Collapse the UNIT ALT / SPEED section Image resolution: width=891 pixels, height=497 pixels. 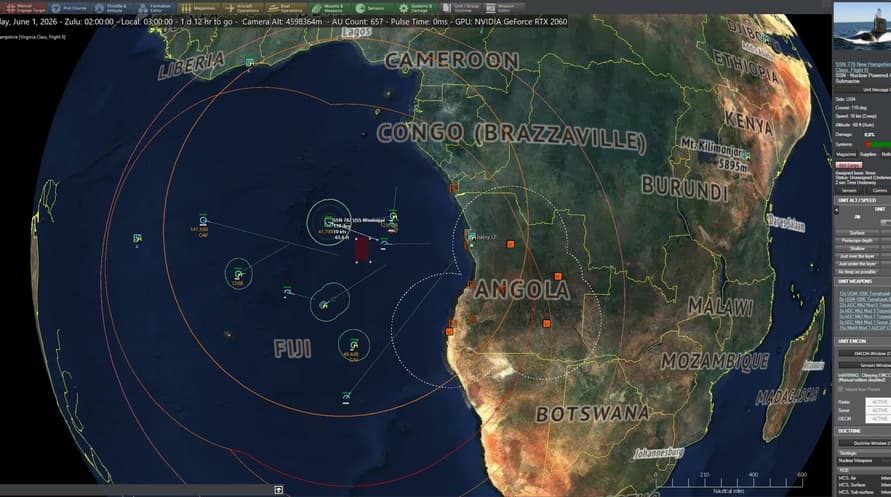(863, 201)
